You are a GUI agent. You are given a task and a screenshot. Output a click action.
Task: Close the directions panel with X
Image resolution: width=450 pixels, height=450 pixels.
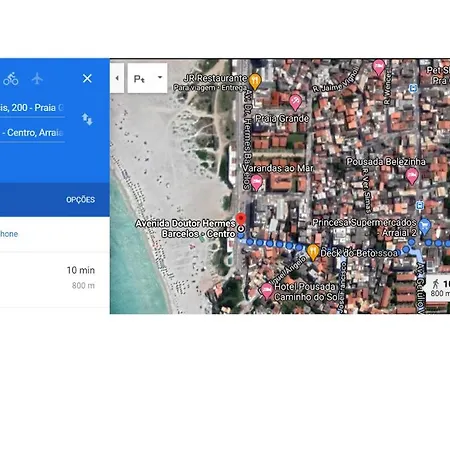click(x=87, y=78)
